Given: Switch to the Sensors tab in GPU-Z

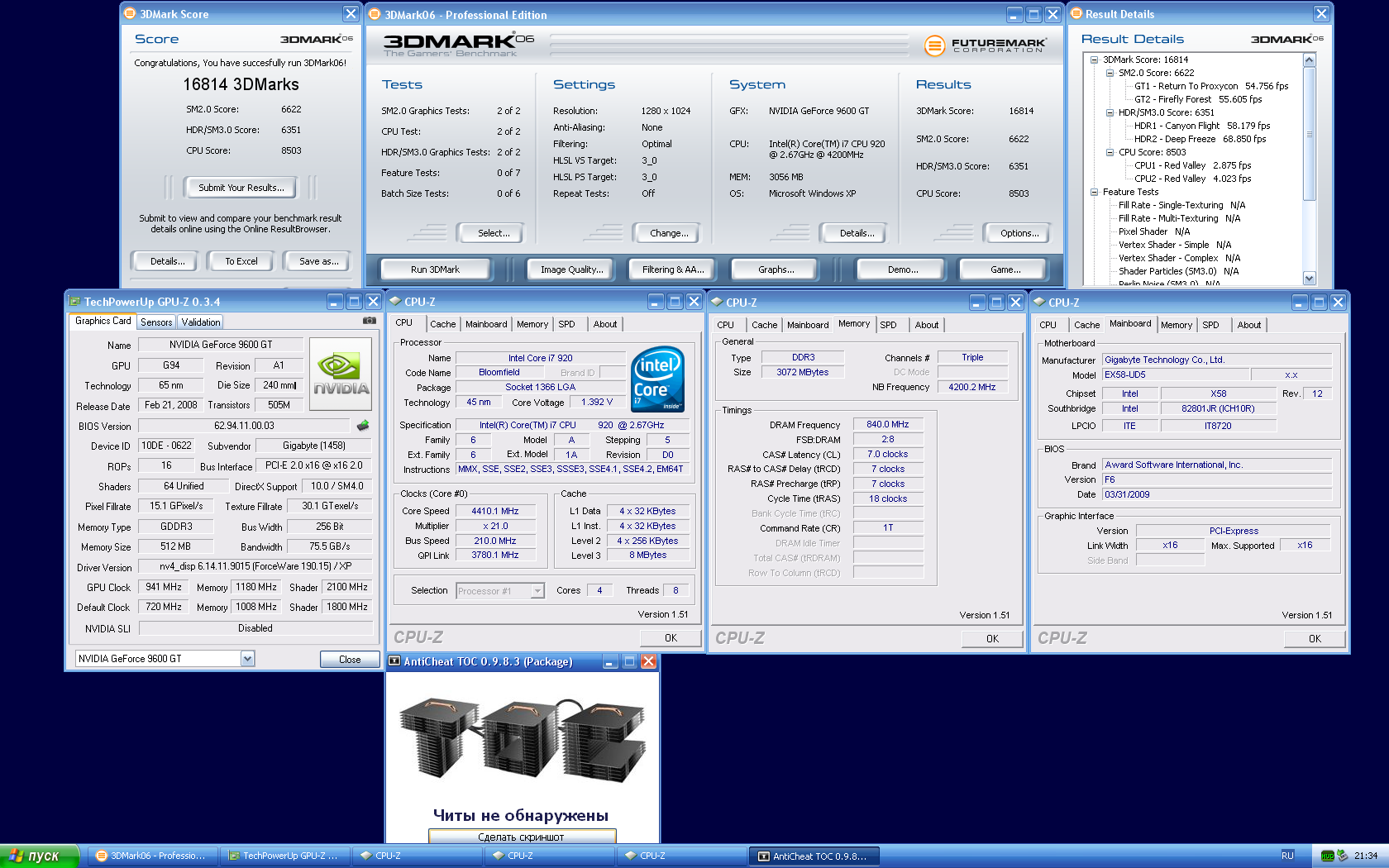Looking at the screenshot, I should (156, 322).
